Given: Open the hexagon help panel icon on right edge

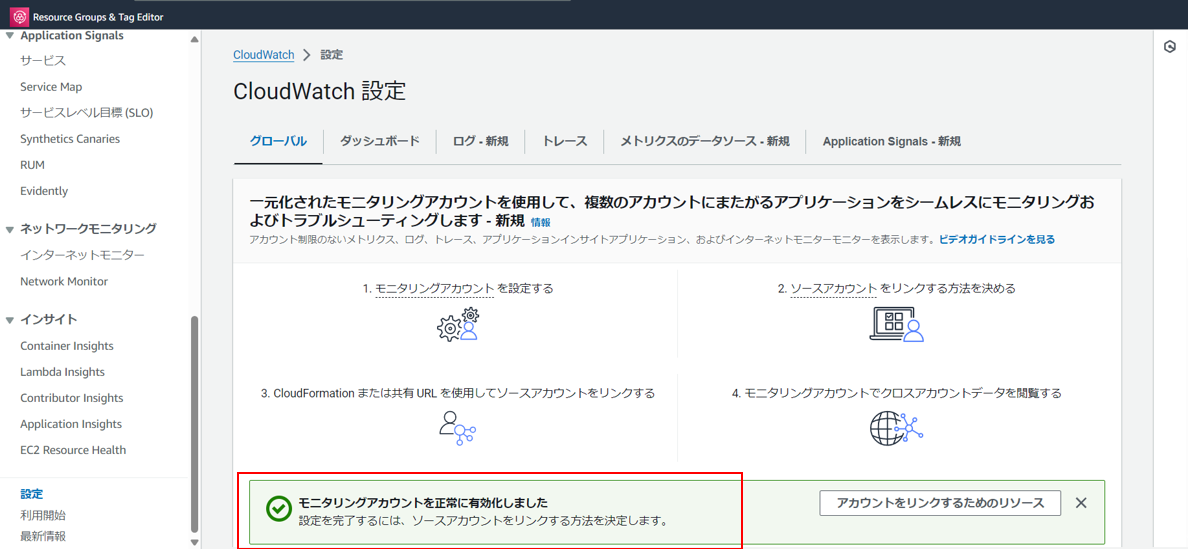Looking at the screenshot, I should tap(1169, 47).
